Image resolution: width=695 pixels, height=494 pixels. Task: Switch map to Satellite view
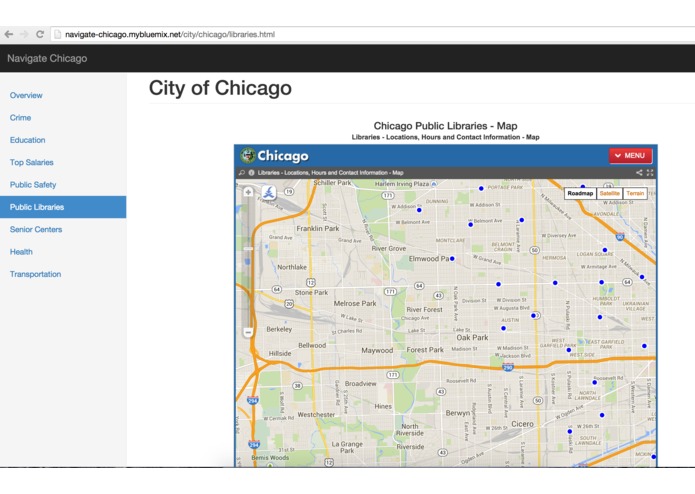(x=609, y=193)
